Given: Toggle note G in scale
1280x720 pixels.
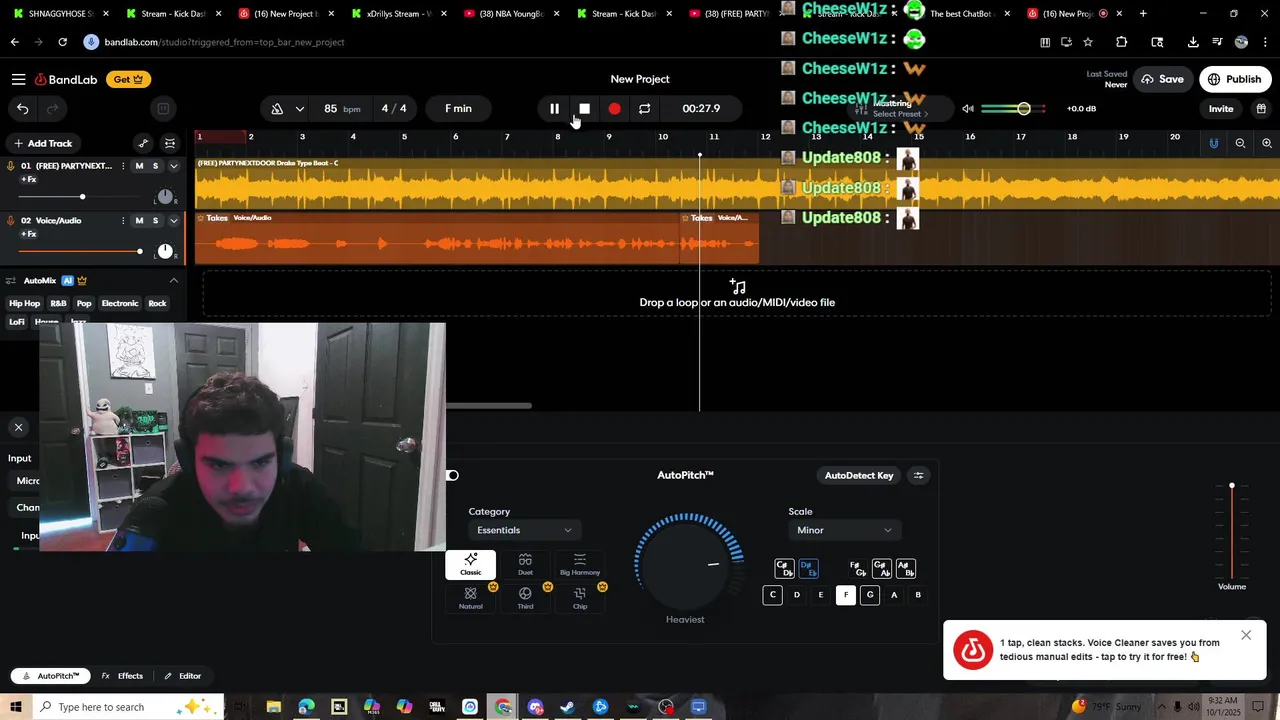Looking at the screenshot, I should [870, 595].
